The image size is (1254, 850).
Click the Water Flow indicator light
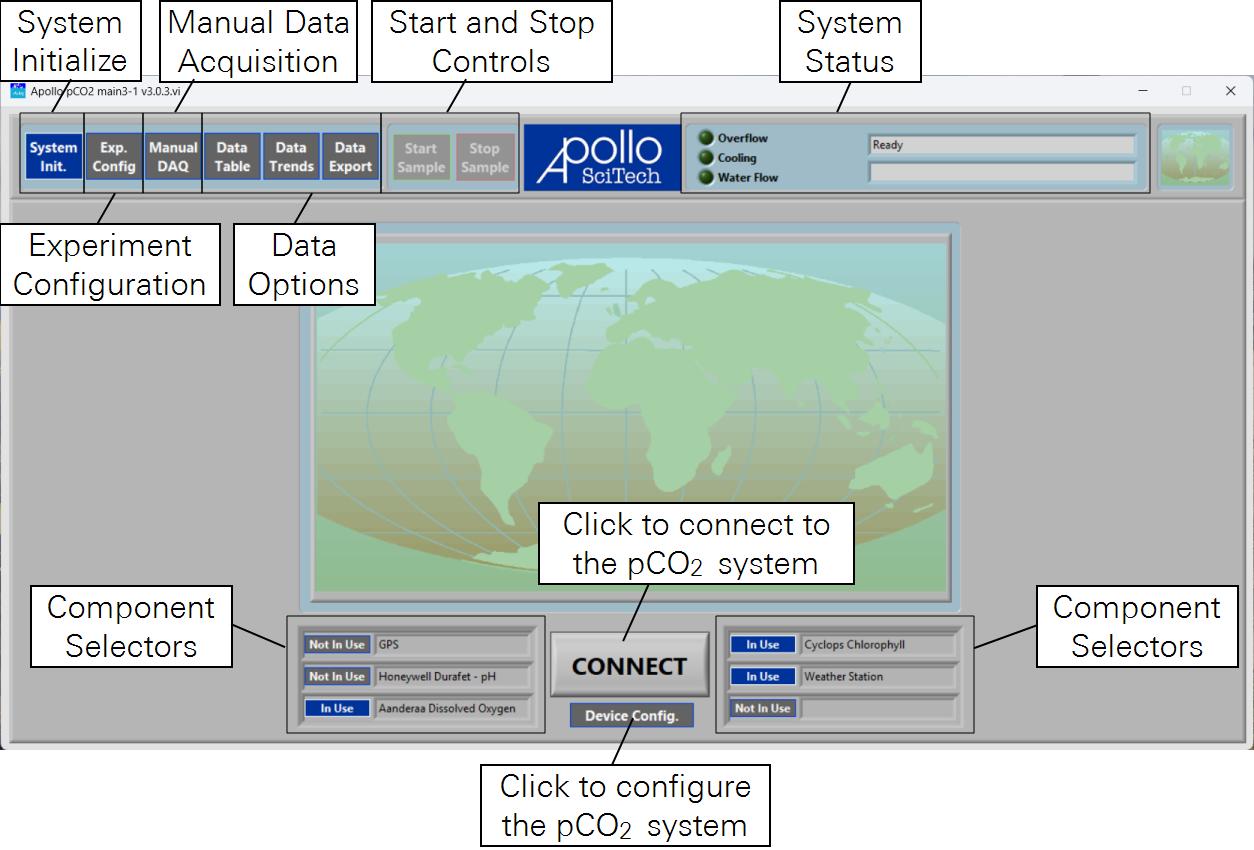(706, 178)
